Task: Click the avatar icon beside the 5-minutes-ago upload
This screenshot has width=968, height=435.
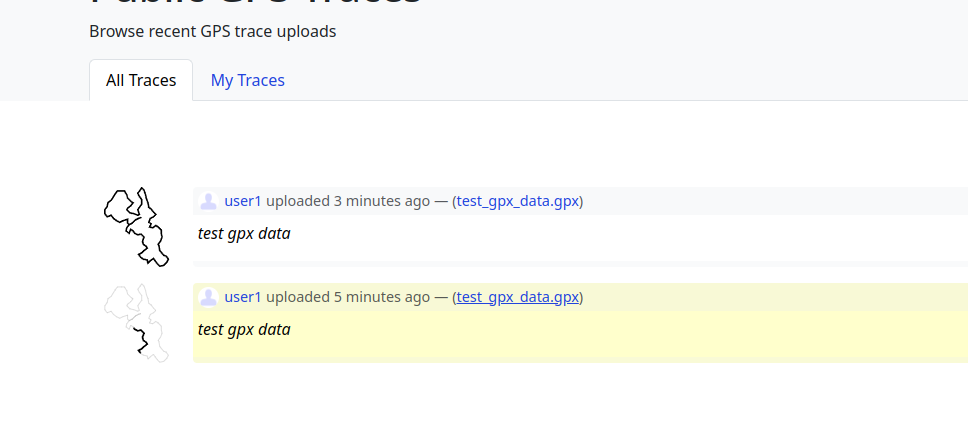Action: (x=208, y=297)
